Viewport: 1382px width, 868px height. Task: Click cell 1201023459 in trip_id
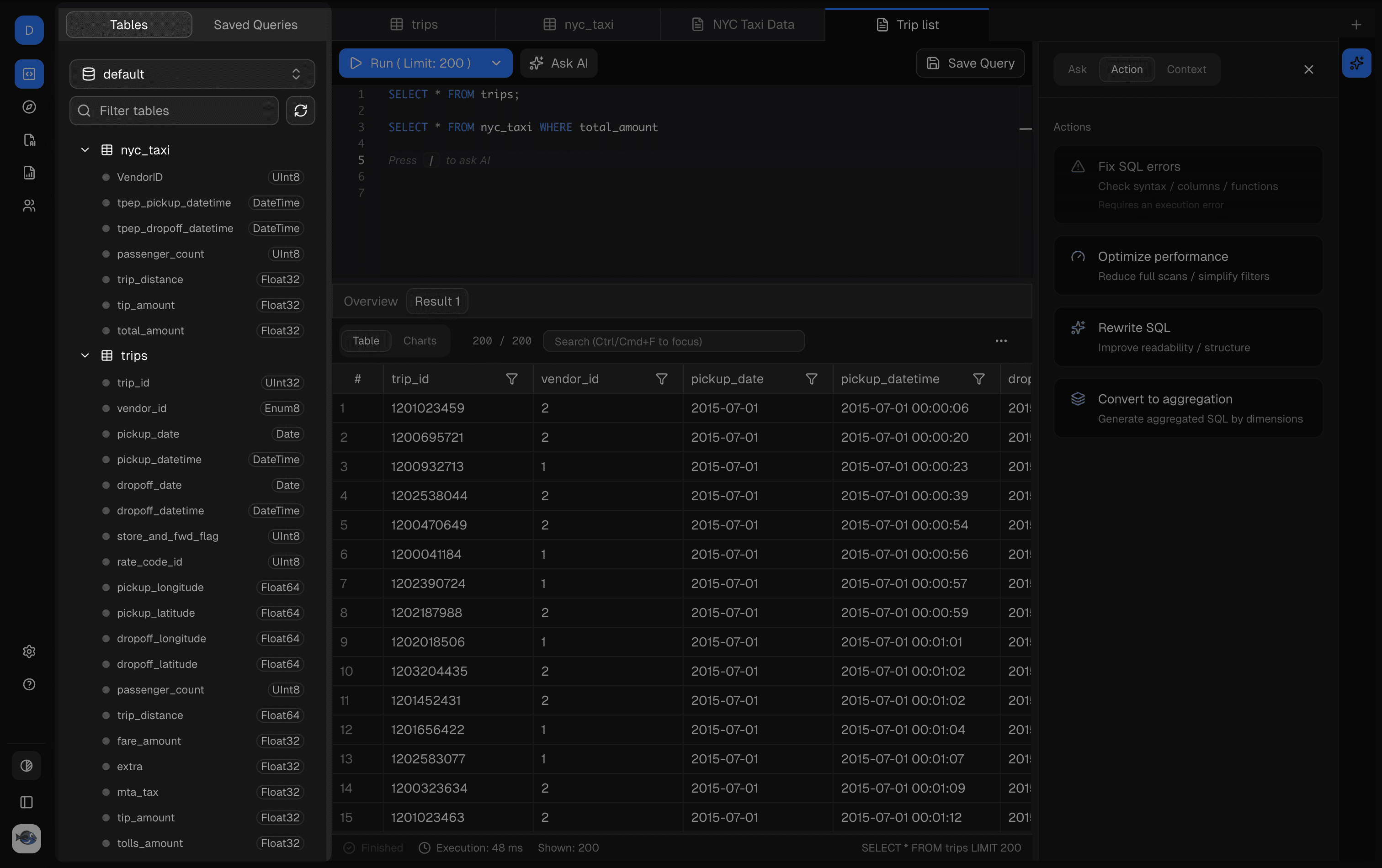(x=458, y=408)
